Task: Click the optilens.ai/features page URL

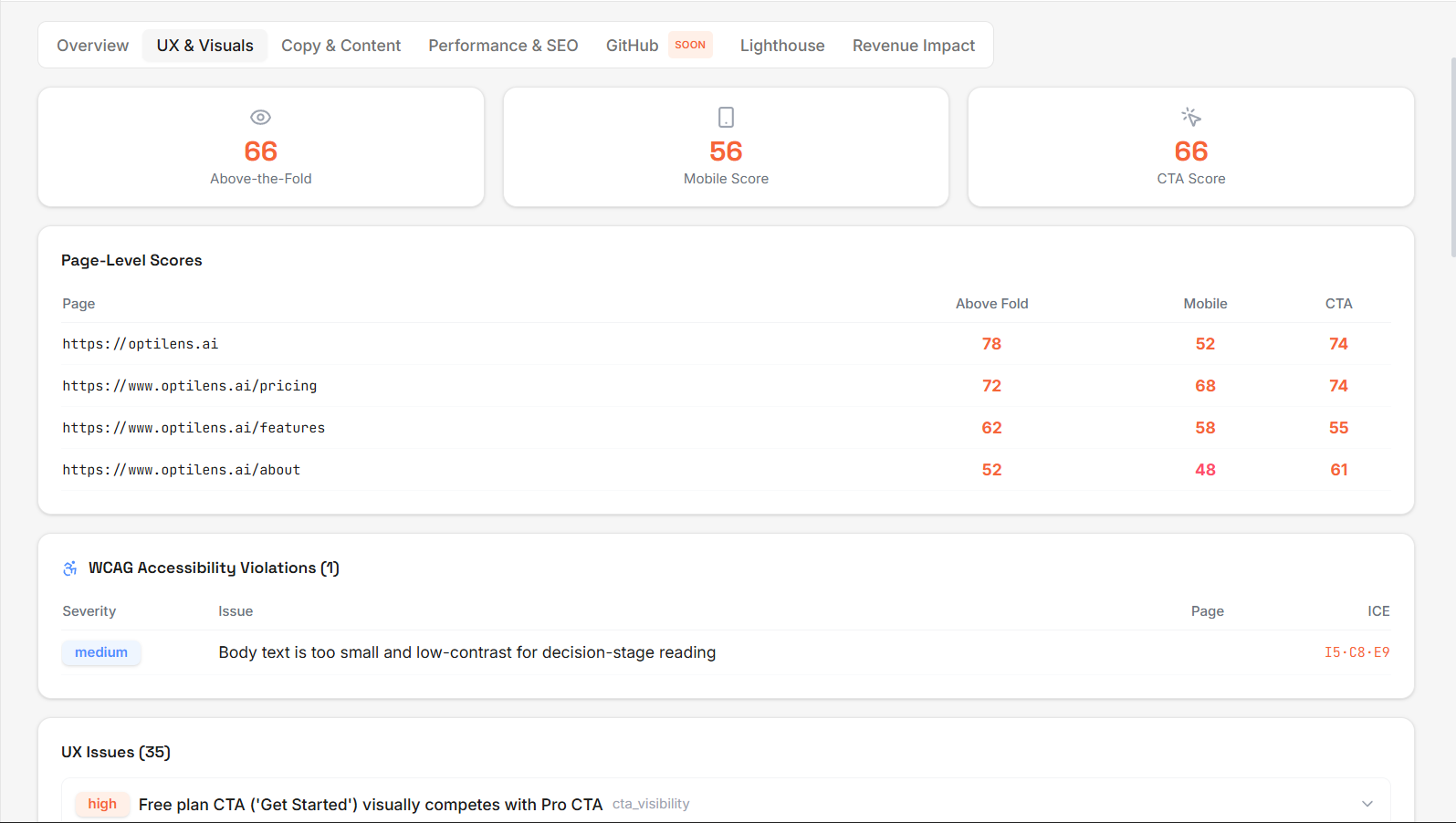Action: pos(194,428)
